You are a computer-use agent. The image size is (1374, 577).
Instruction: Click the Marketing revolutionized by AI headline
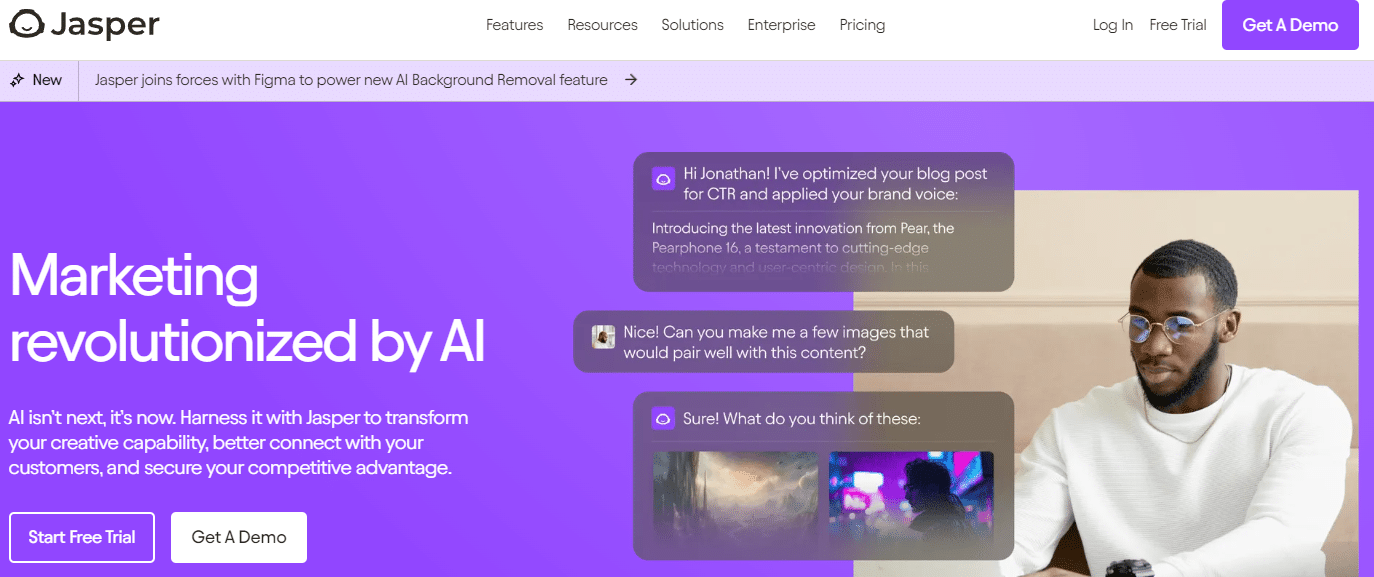pos(248,308)
